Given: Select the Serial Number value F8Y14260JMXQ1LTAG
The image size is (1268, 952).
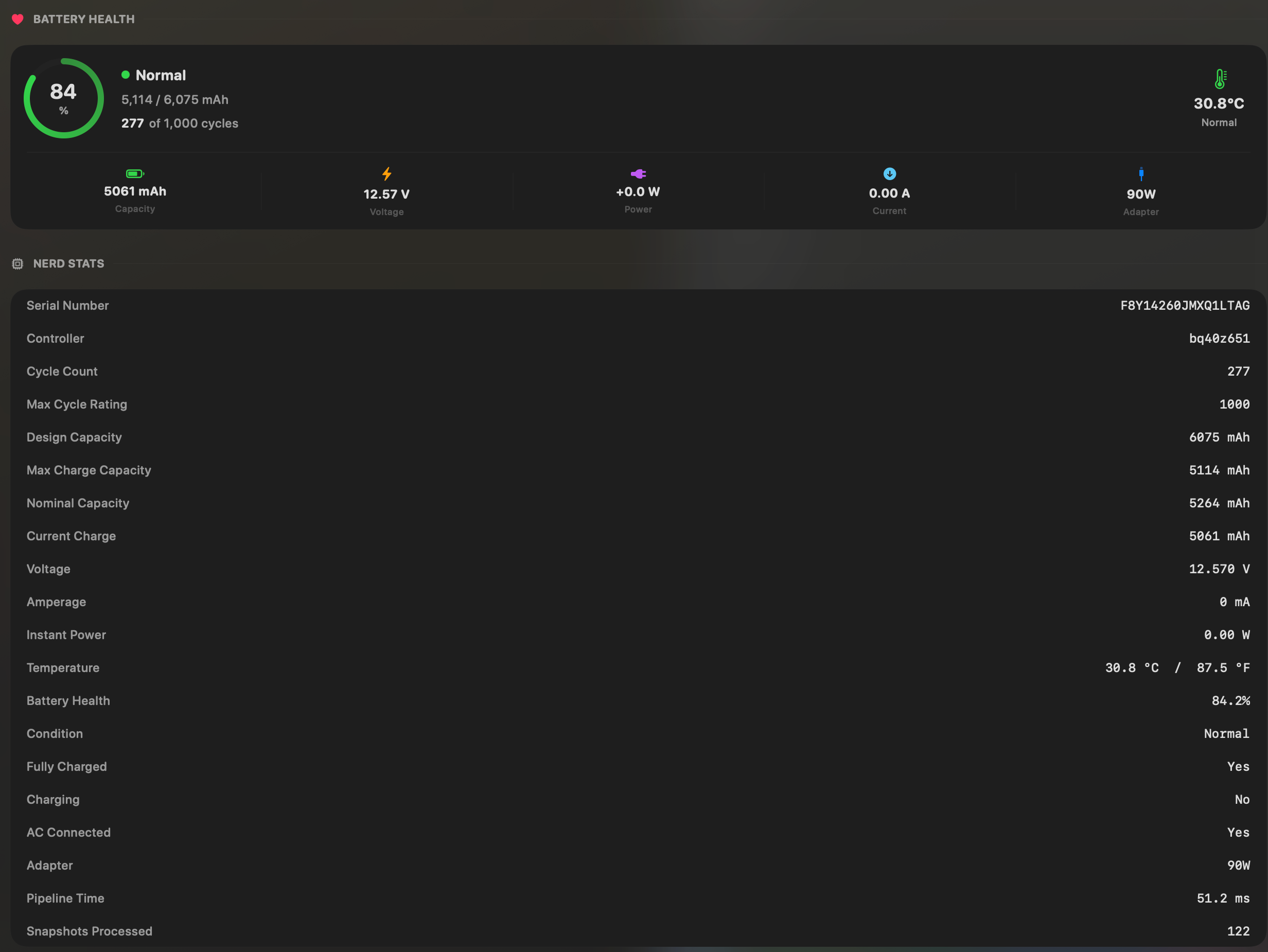Looking at the screenshot, I should pos(1184,306).
